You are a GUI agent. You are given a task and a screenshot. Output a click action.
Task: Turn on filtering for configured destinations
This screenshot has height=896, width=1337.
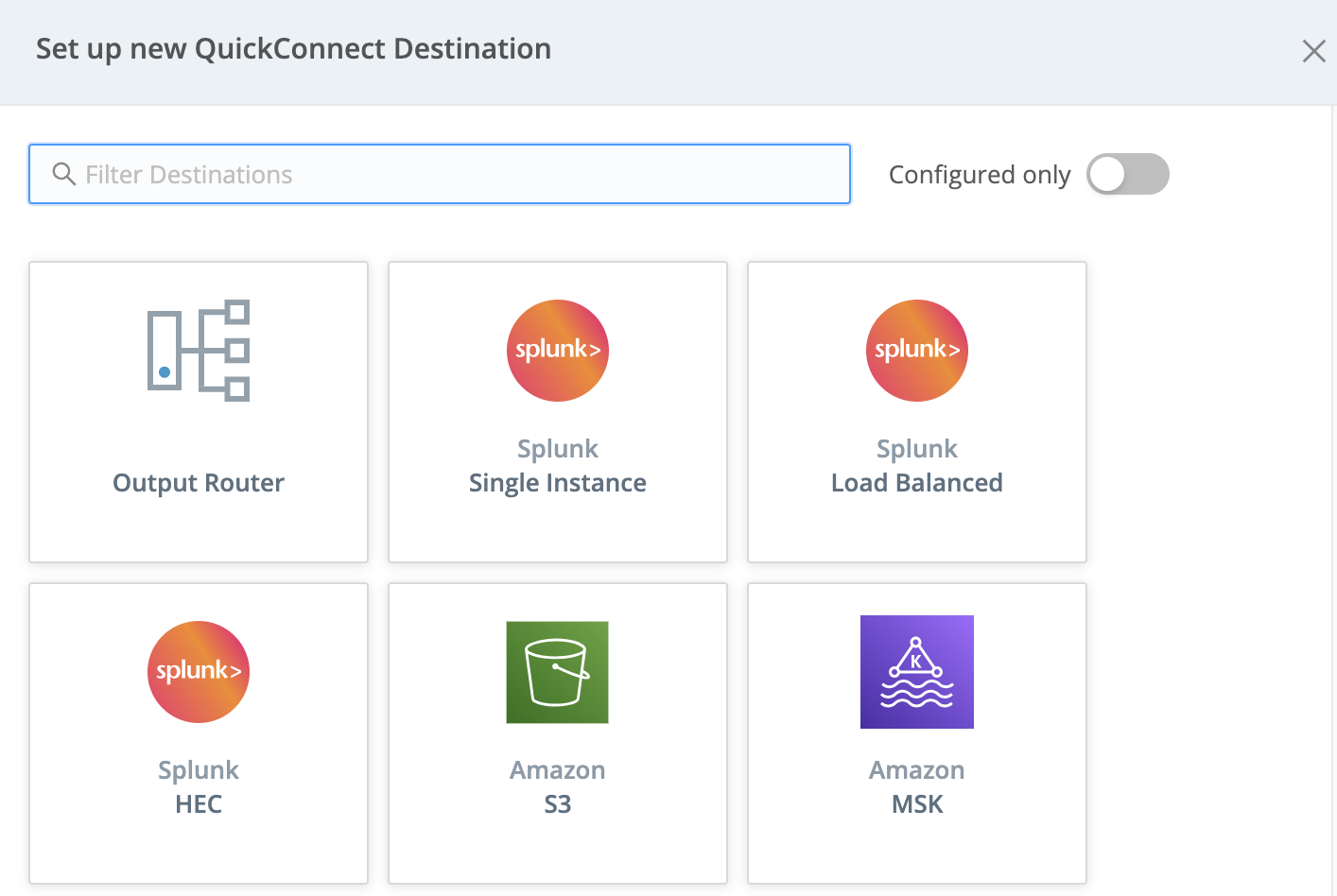[x=1127, y=174]
